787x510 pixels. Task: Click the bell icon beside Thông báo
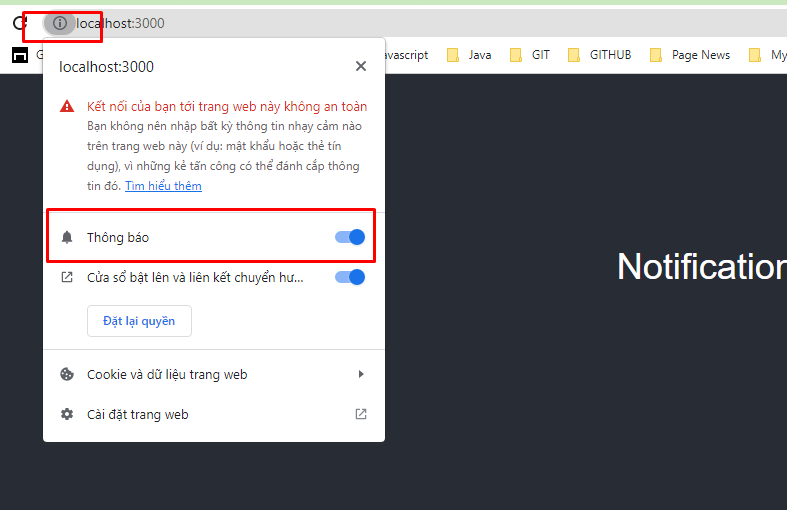tap(67, 237)
